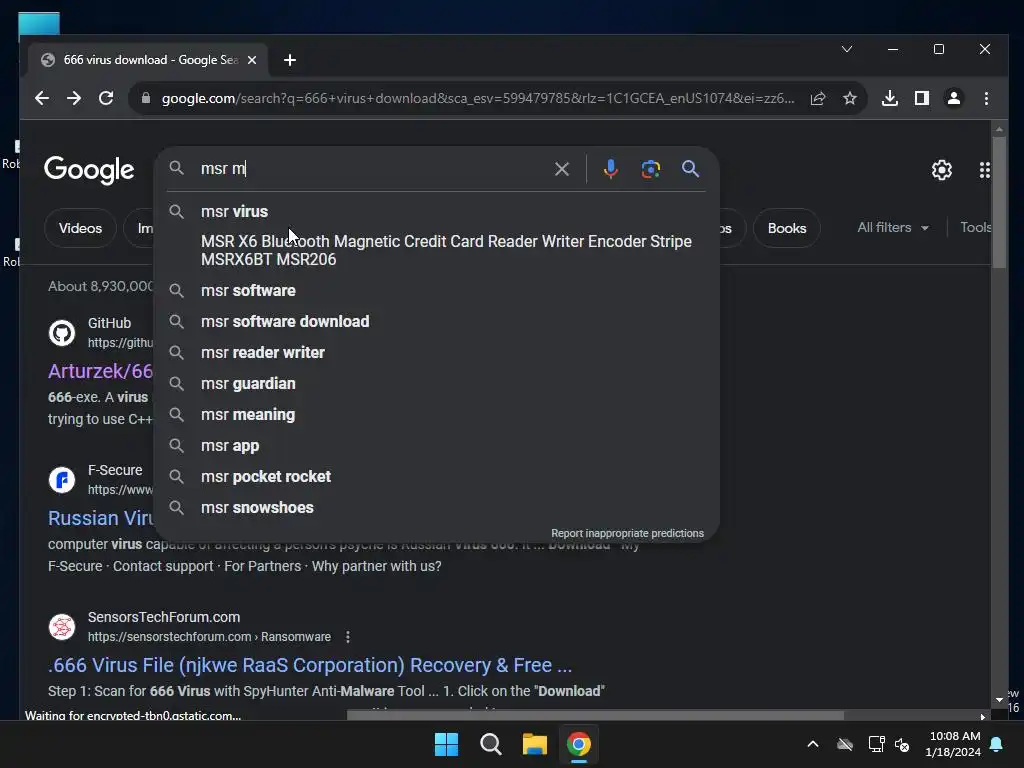Share this page from the address bar
Screen dimensions: 1024x768
coord(818,99)
